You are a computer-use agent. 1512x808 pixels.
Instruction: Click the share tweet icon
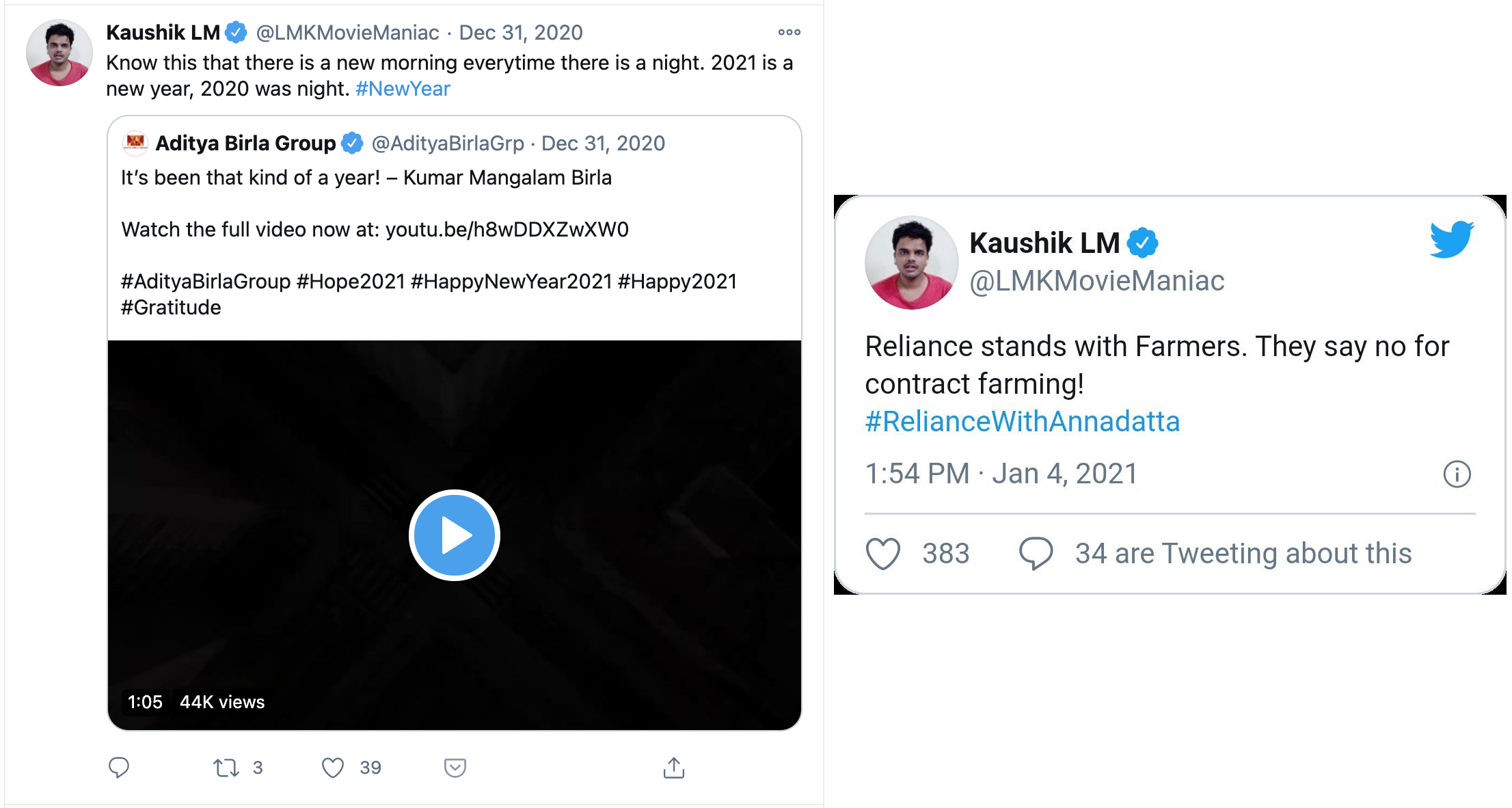click(x=674, y=768)
